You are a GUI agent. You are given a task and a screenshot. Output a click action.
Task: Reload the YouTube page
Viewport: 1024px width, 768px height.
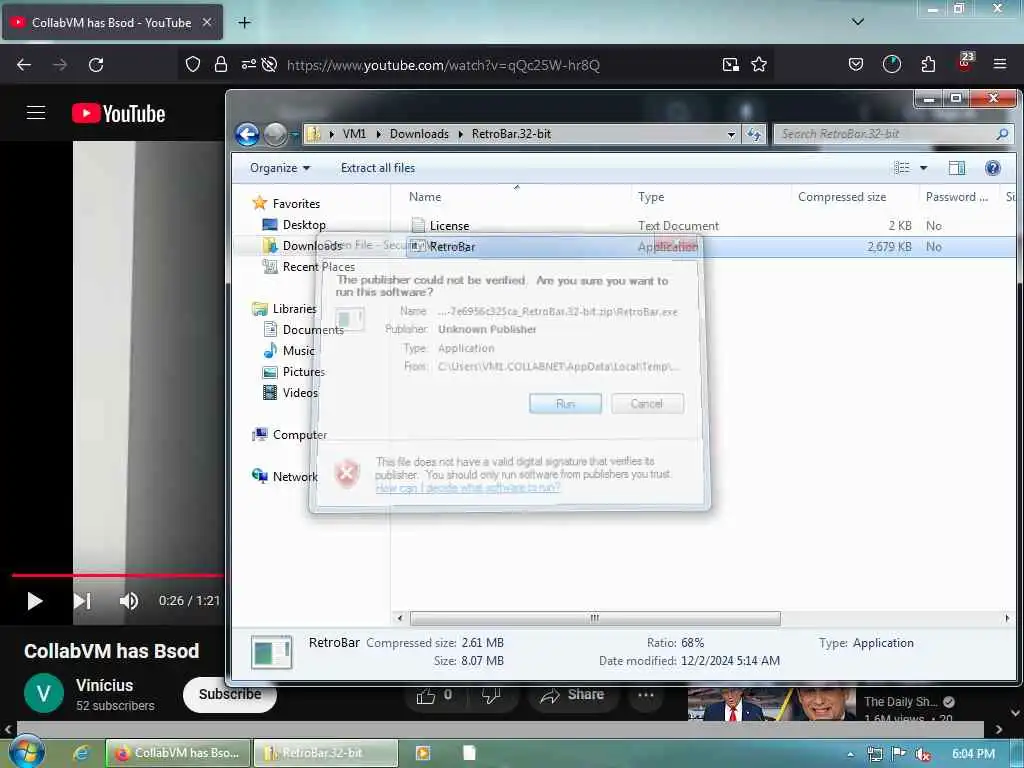click(x=96, y=65)
